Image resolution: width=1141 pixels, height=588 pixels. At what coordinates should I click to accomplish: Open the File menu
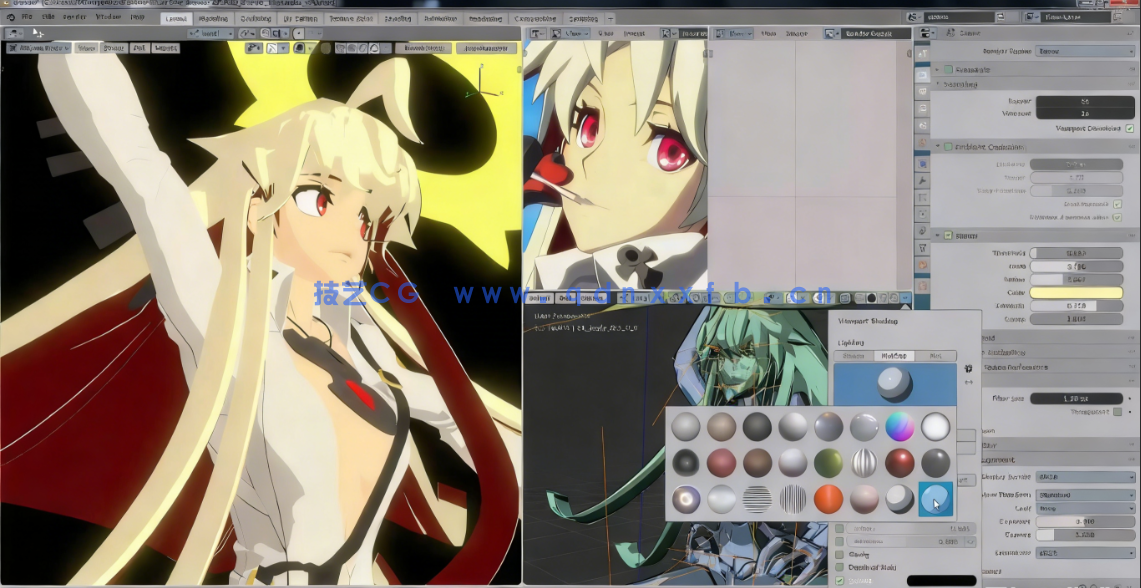point(27,18)
